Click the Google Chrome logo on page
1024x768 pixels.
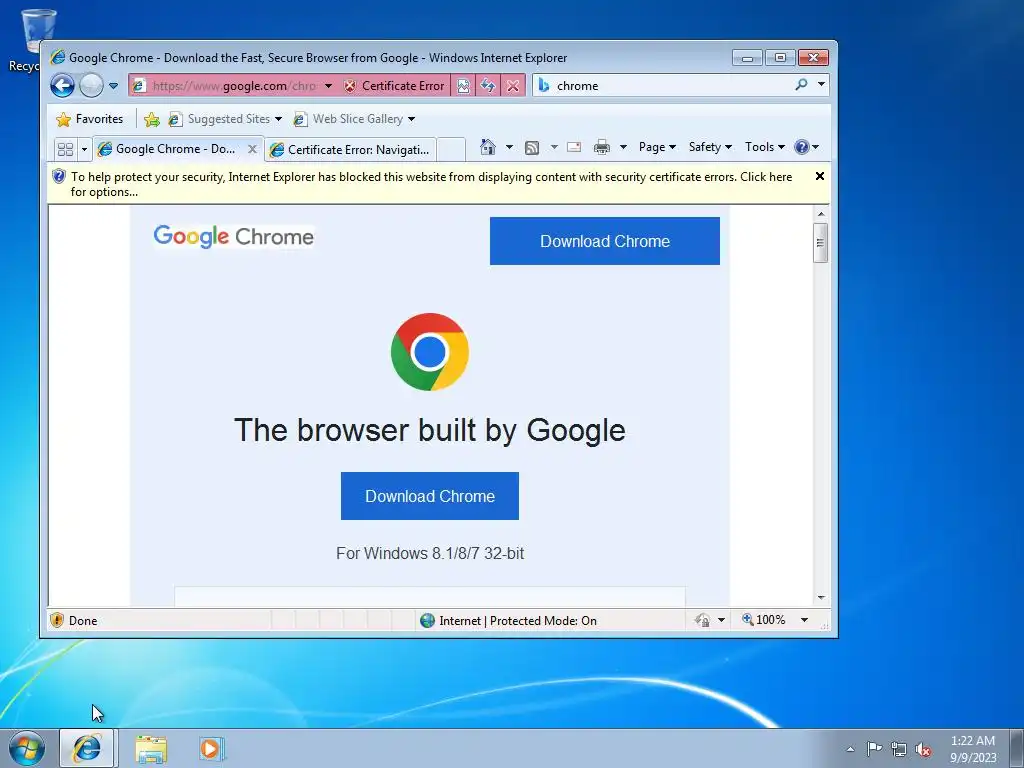click(x=234, y=236)
